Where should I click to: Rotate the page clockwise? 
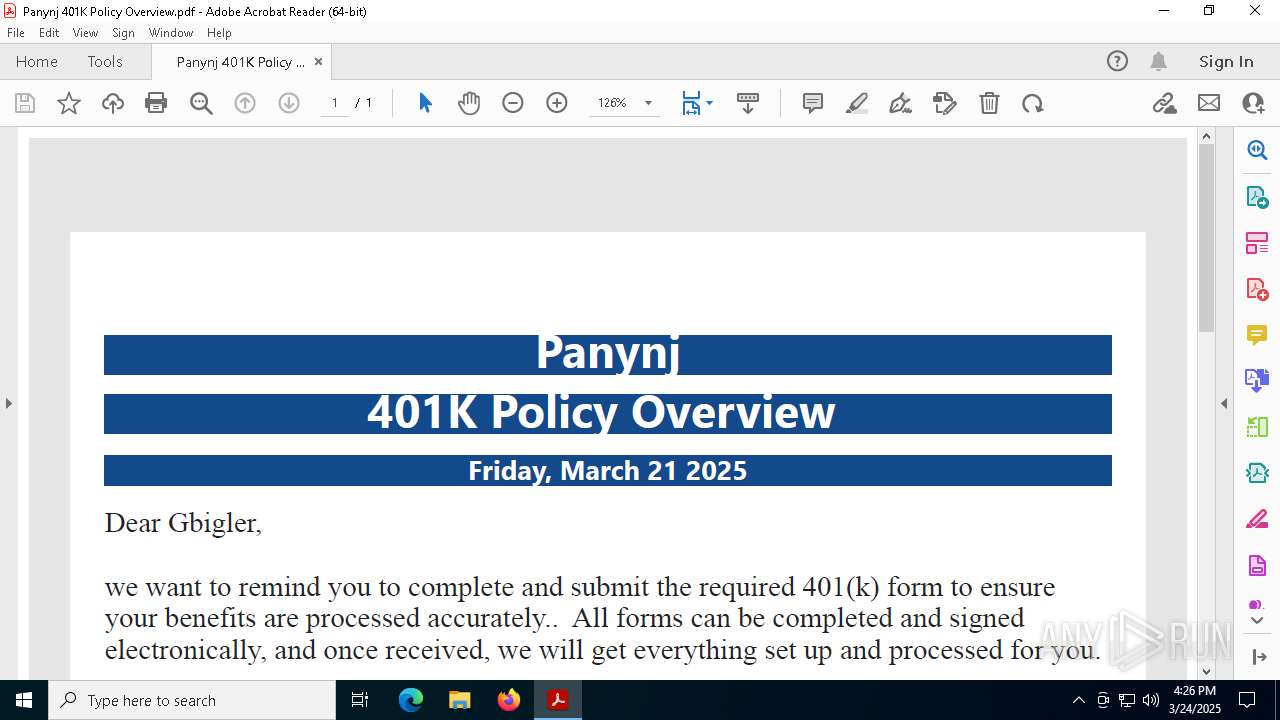1033,103
